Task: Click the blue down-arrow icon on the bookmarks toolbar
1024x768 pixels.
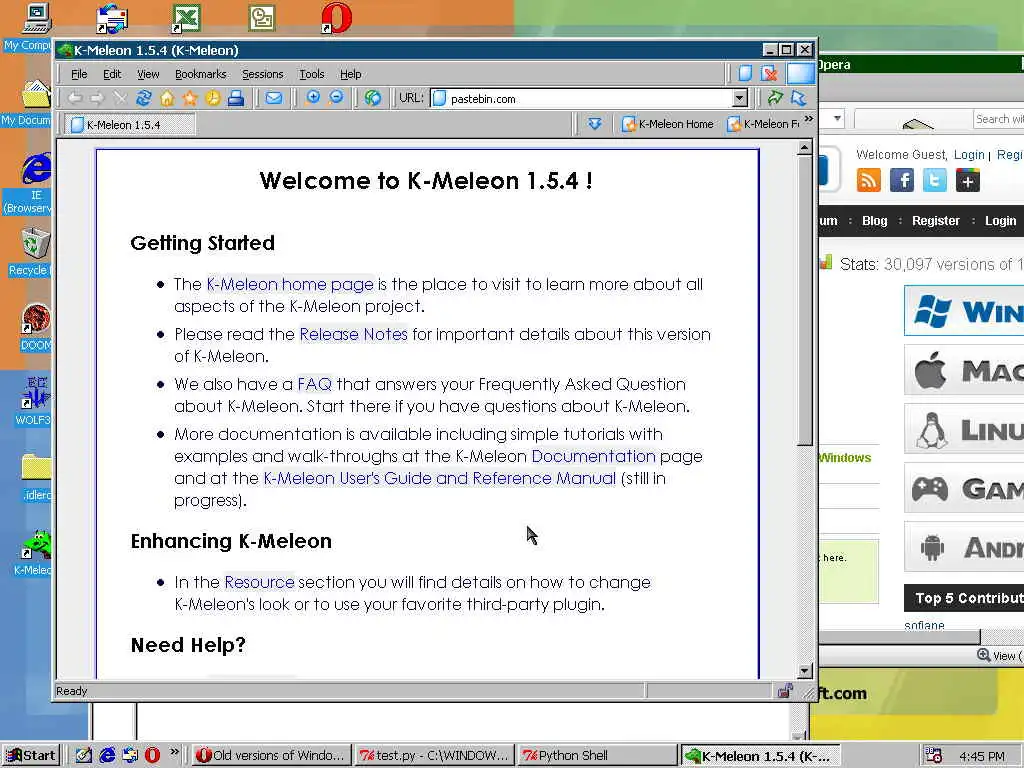Action: tap(594, 123)
